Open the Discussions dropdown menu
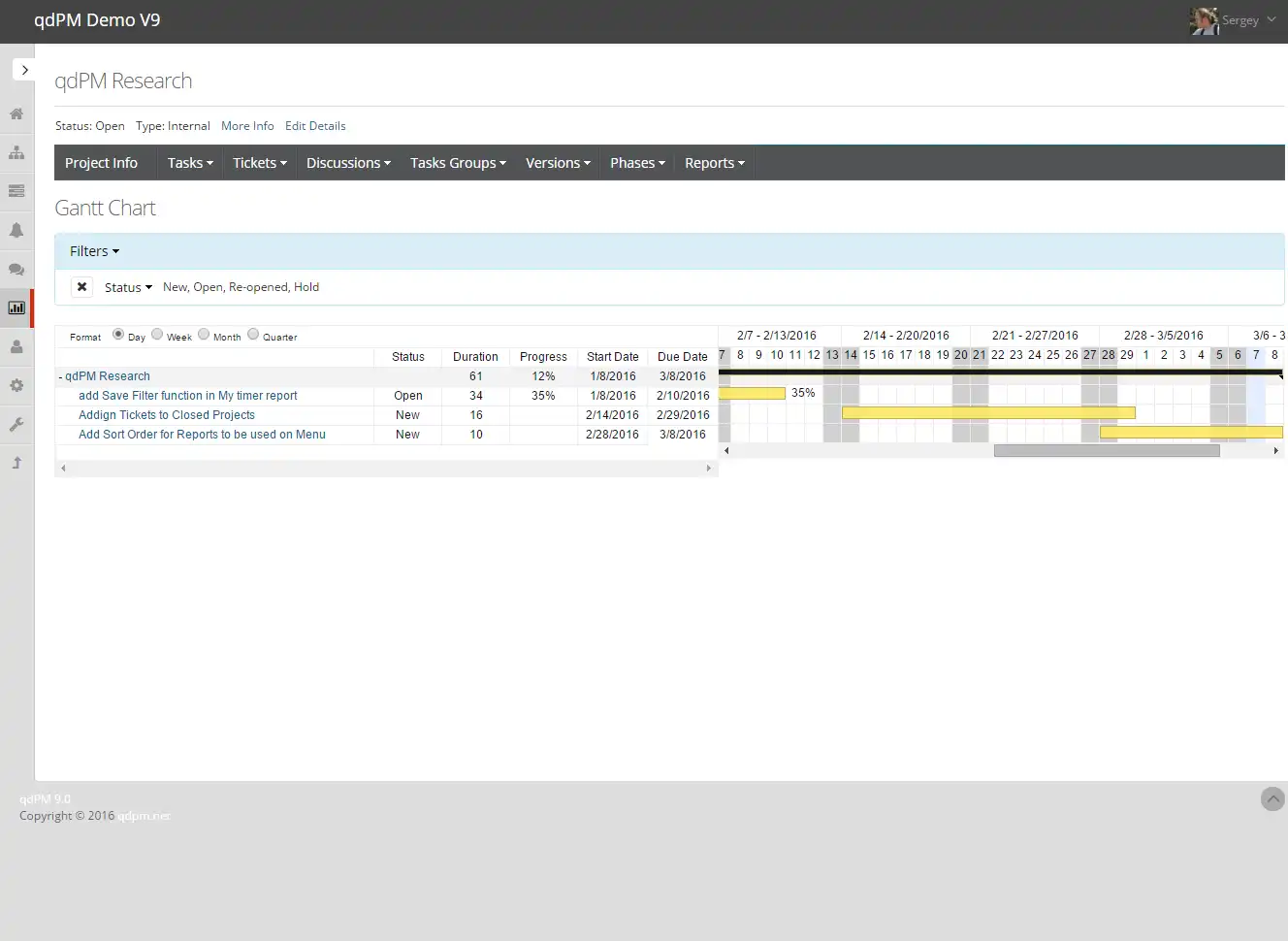Viewport: 1288px width, 941px height. (x=348, y=163)
